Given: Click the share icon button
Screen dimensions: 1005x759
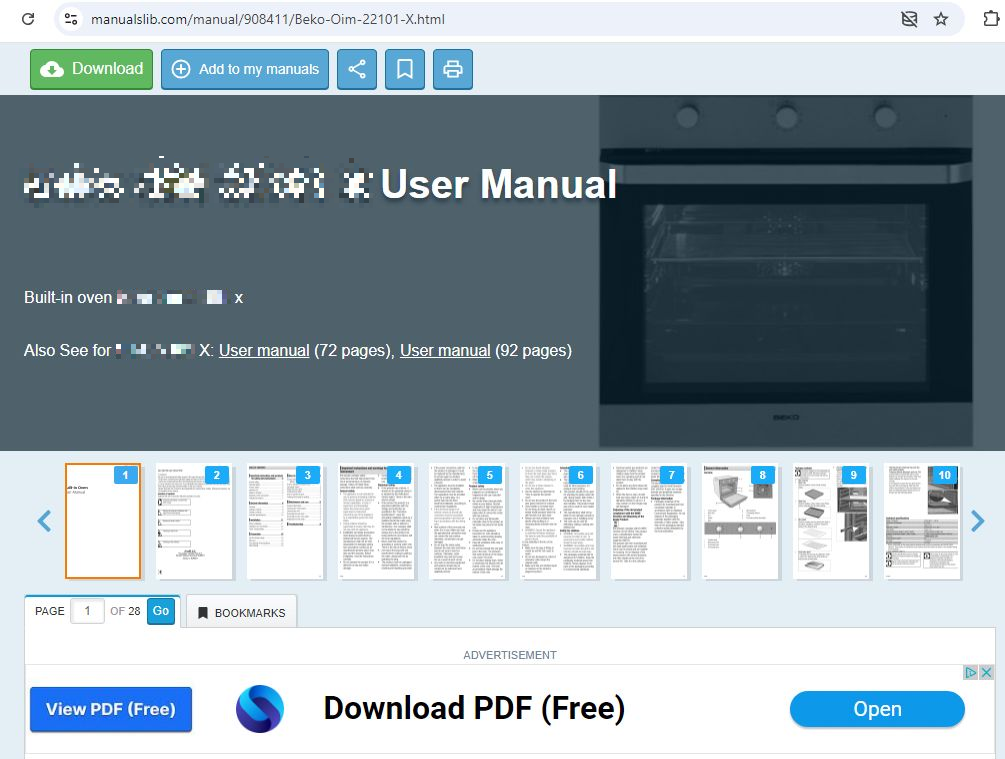Looking at the screenshot, I should 357,69.
